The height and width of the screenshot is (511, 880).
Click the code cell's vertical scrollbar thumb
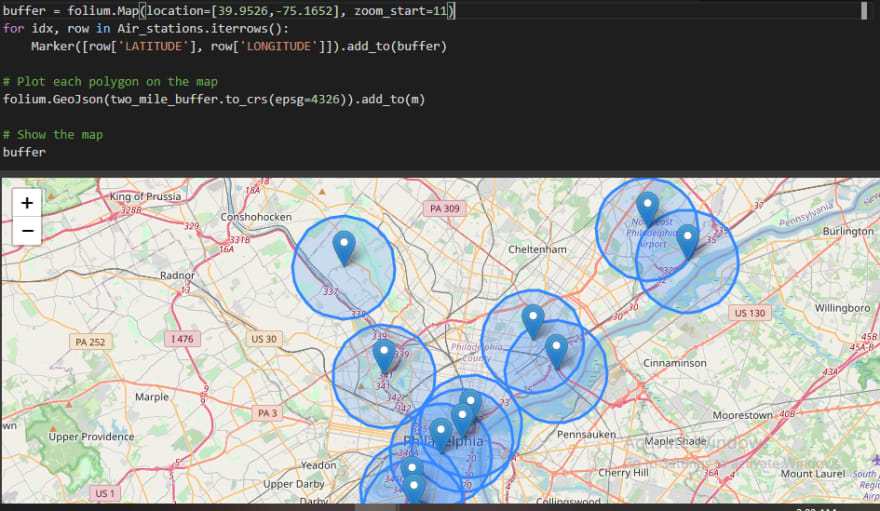pos(864,11)
